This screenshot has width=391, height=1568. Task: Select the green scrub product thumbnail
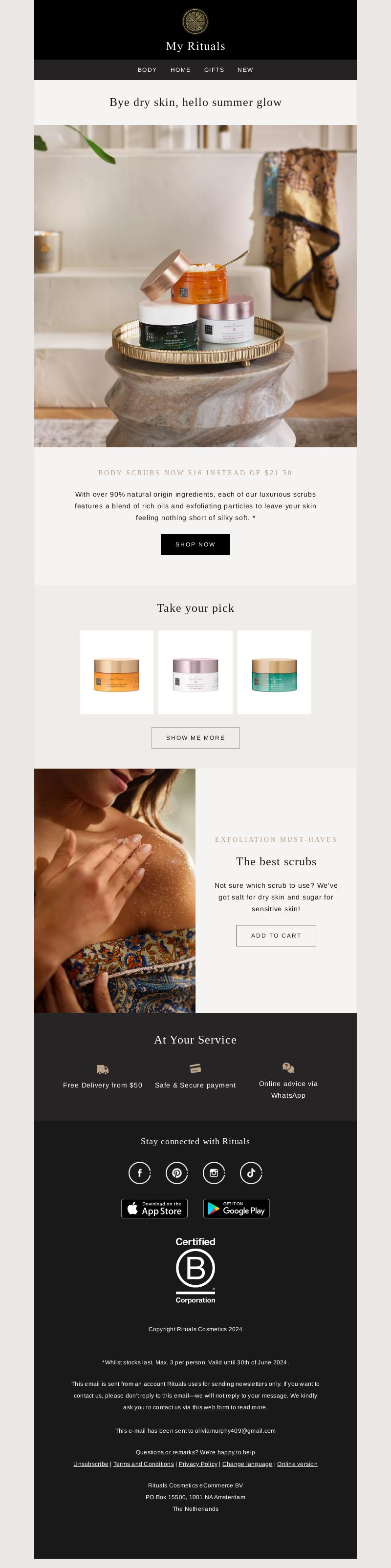coord(274,672)
